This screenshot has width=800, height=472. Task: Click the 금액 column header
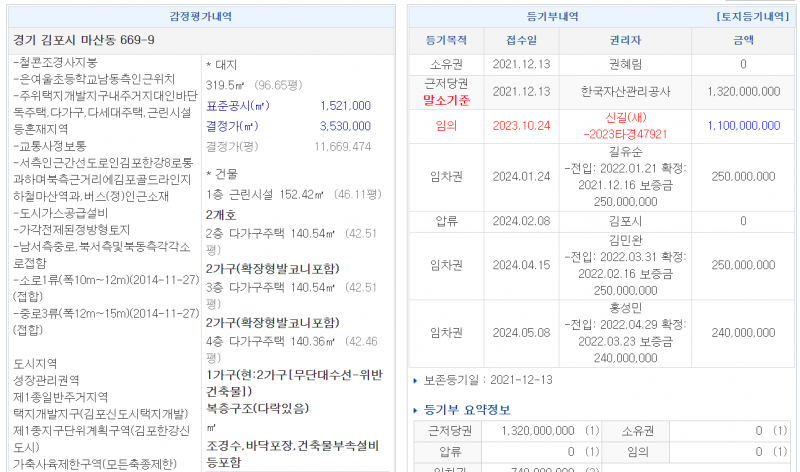[743, 41]
